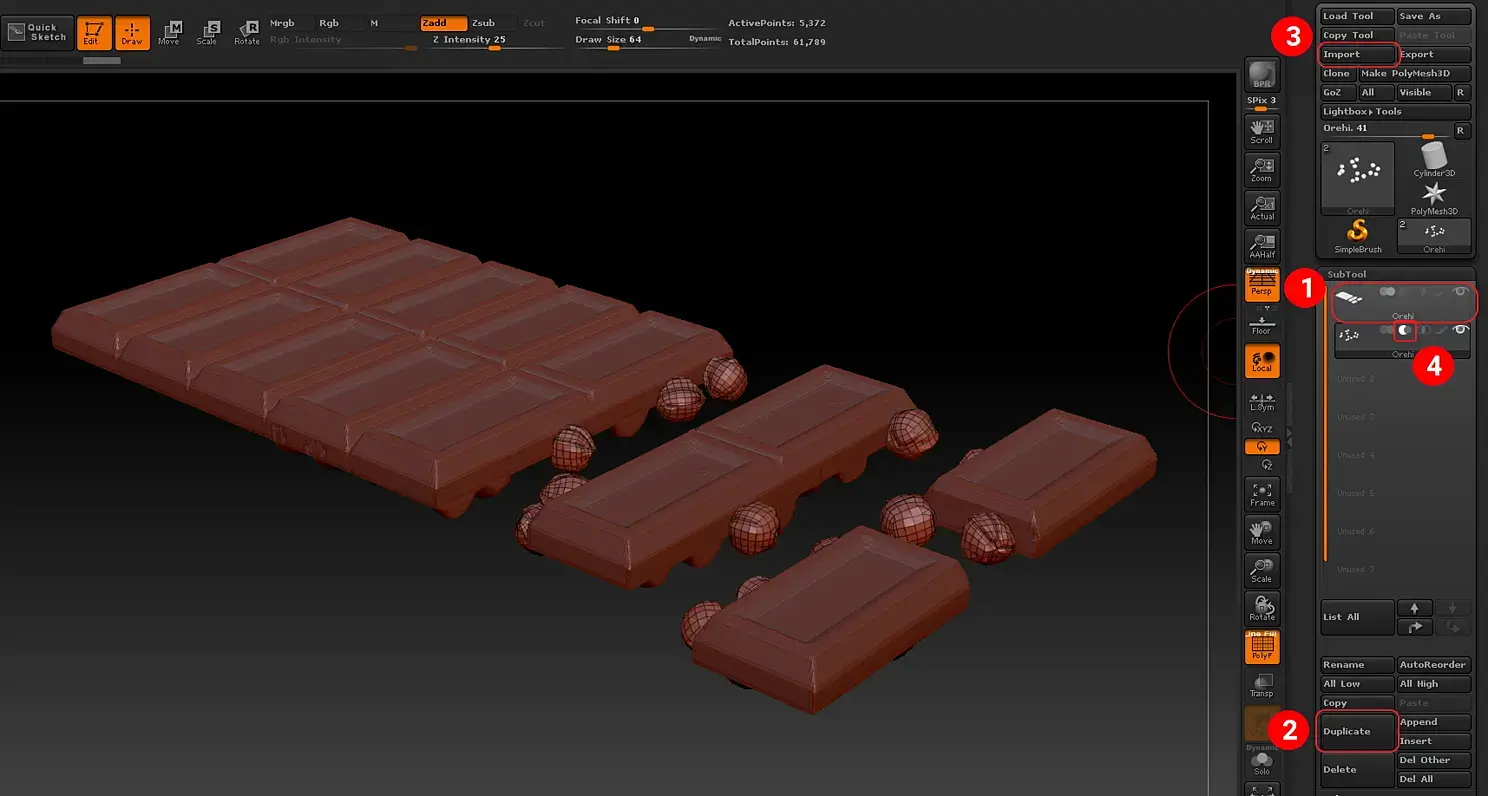
Task: Toggle Y axis rotation mode
Action: (1262, 447)
